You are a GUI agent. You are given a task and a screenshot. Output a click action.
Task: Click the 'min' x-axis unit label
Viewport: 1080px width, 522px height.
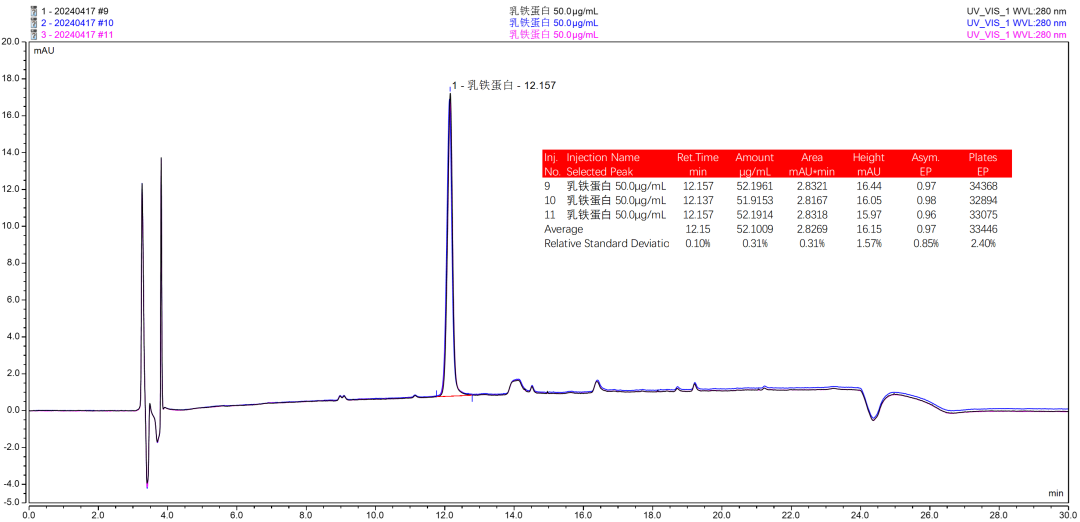pyautogui.click(x=1055, y=493)
